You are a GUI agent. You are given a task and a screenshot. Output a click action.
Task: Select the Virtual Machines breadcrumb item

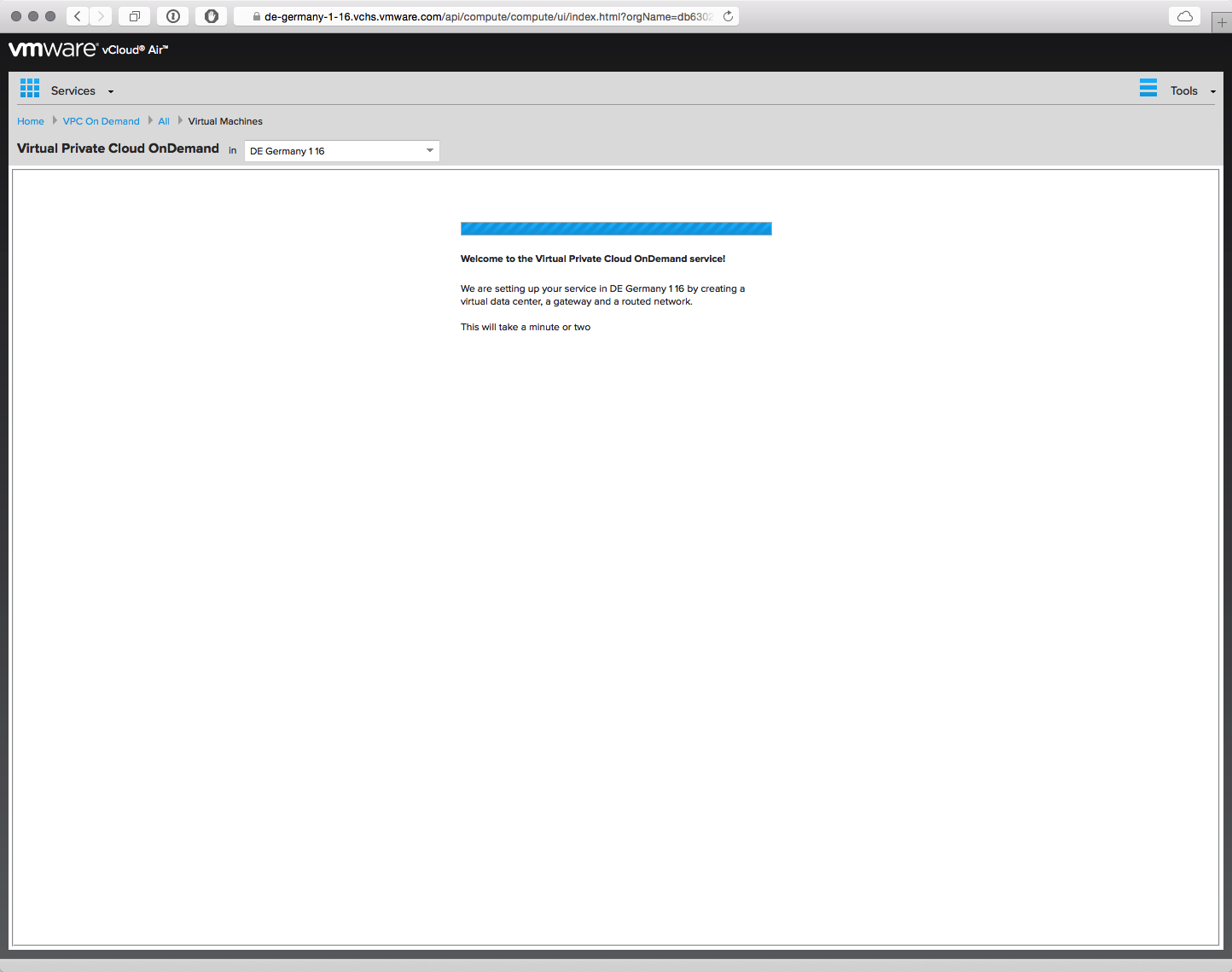tap(225, 121)
